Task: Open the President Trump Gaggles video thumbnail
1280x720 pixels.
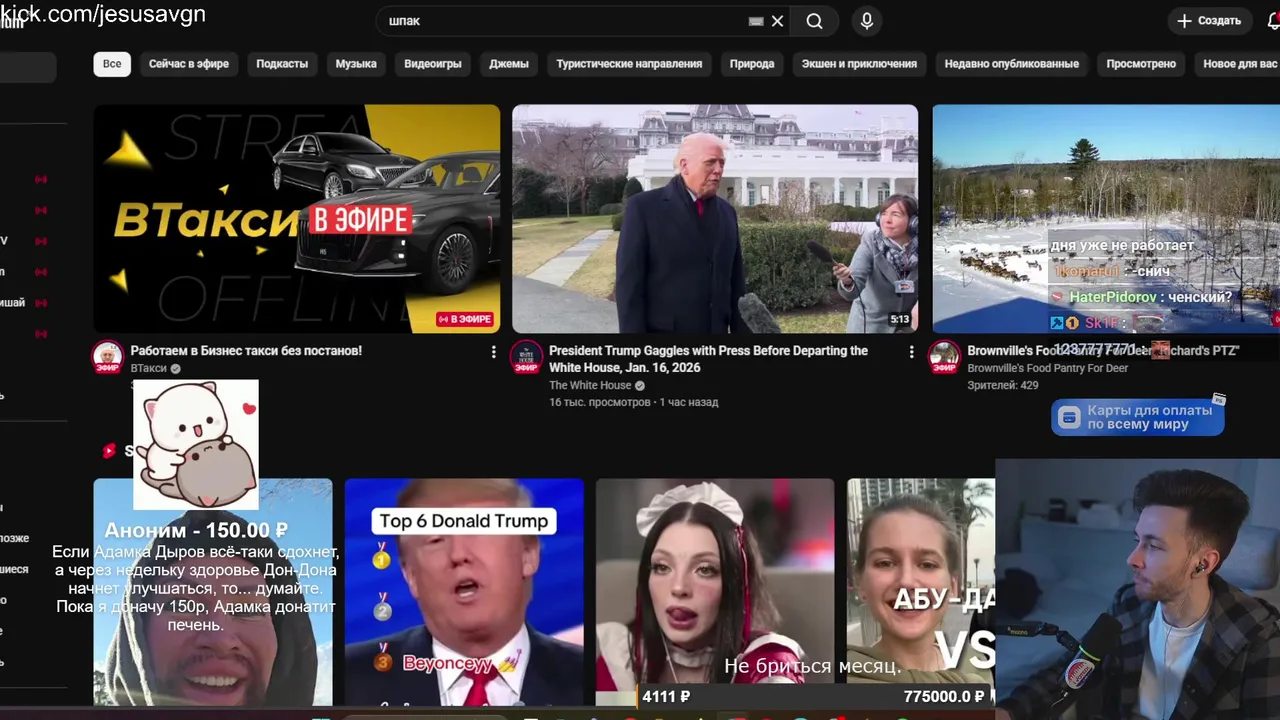Action: pyautogui.click(x=715, y=218)
